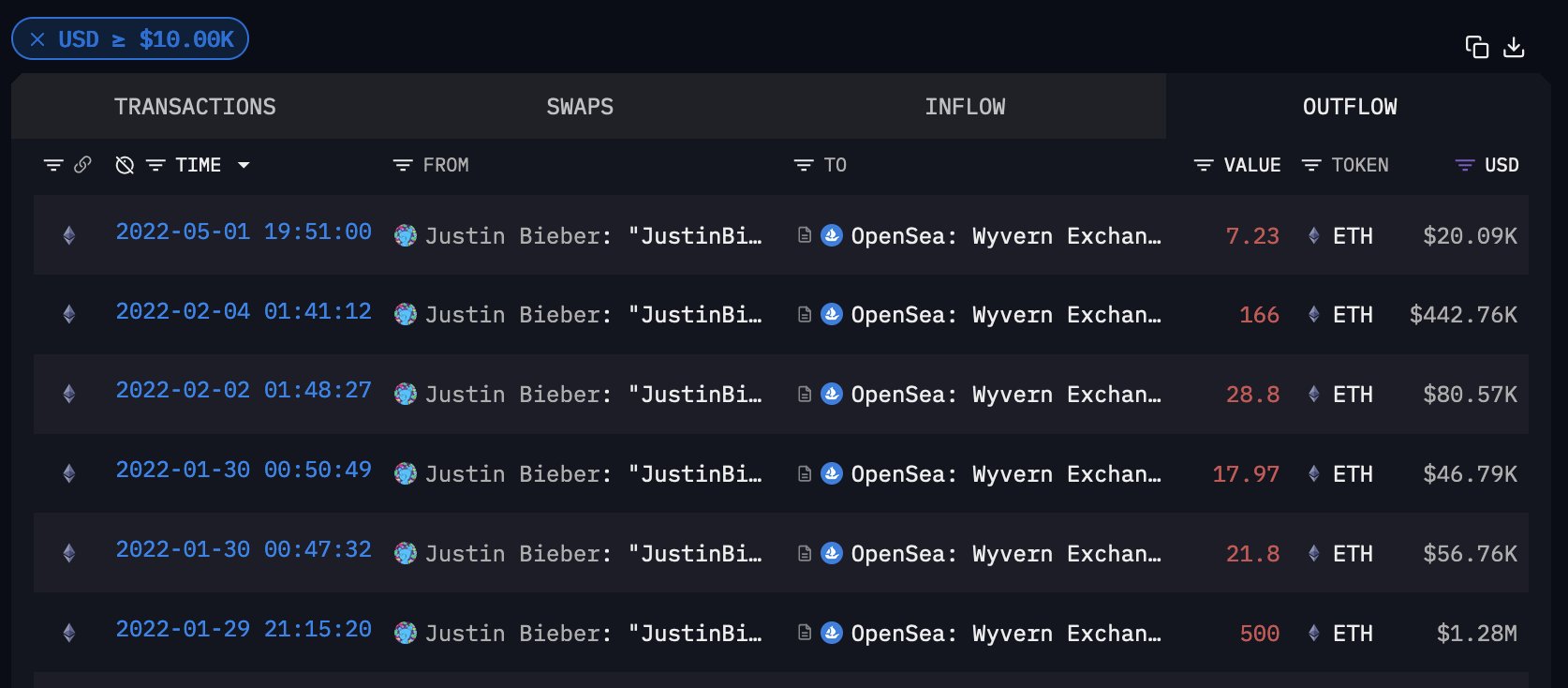Image resolution: width=1568 pixels, height=688 pixels.
Task: Click the OpenSea logo in the first row
Action: pyautogui.click(x=832, y=235)
